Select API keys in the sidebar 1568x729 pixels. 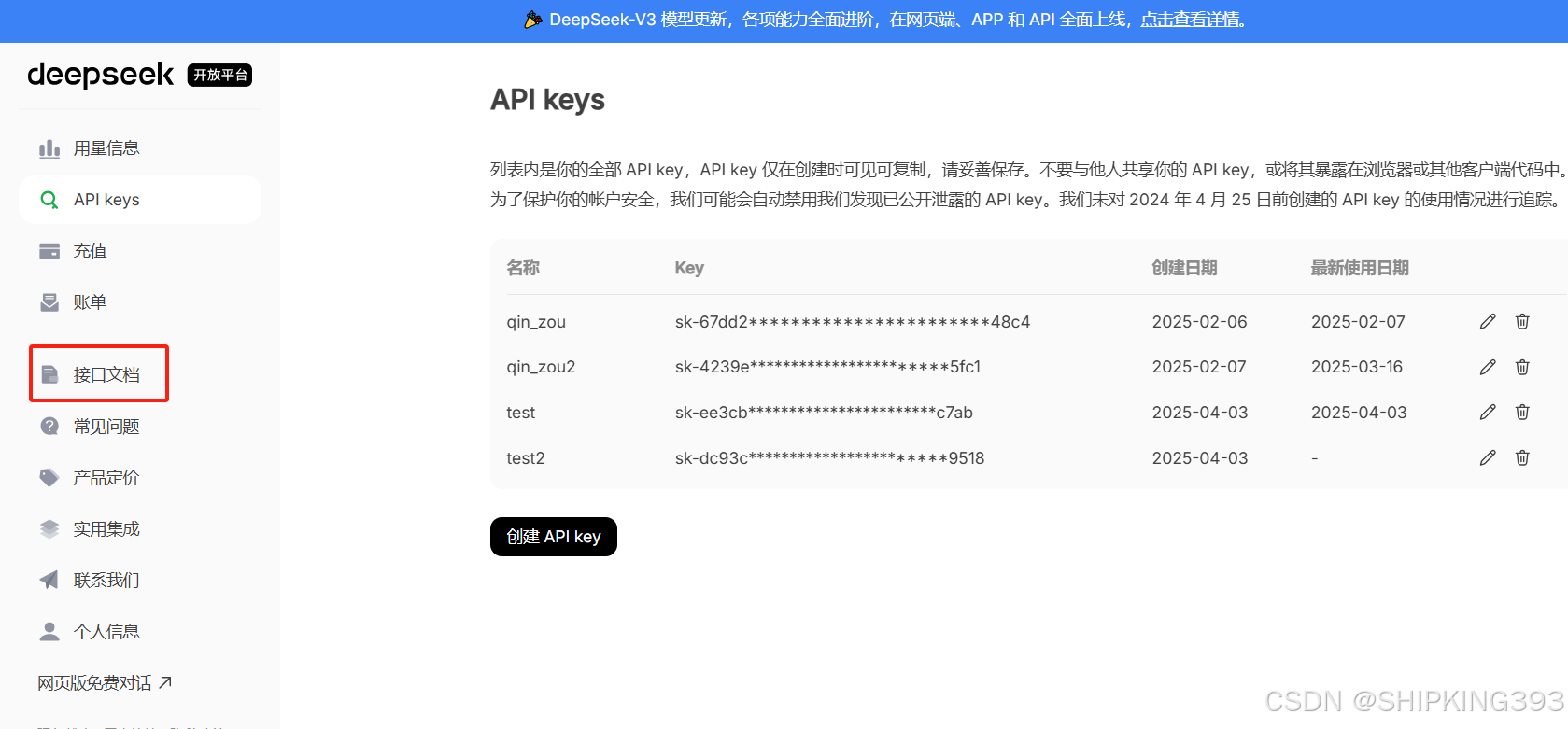click(140, 200)
